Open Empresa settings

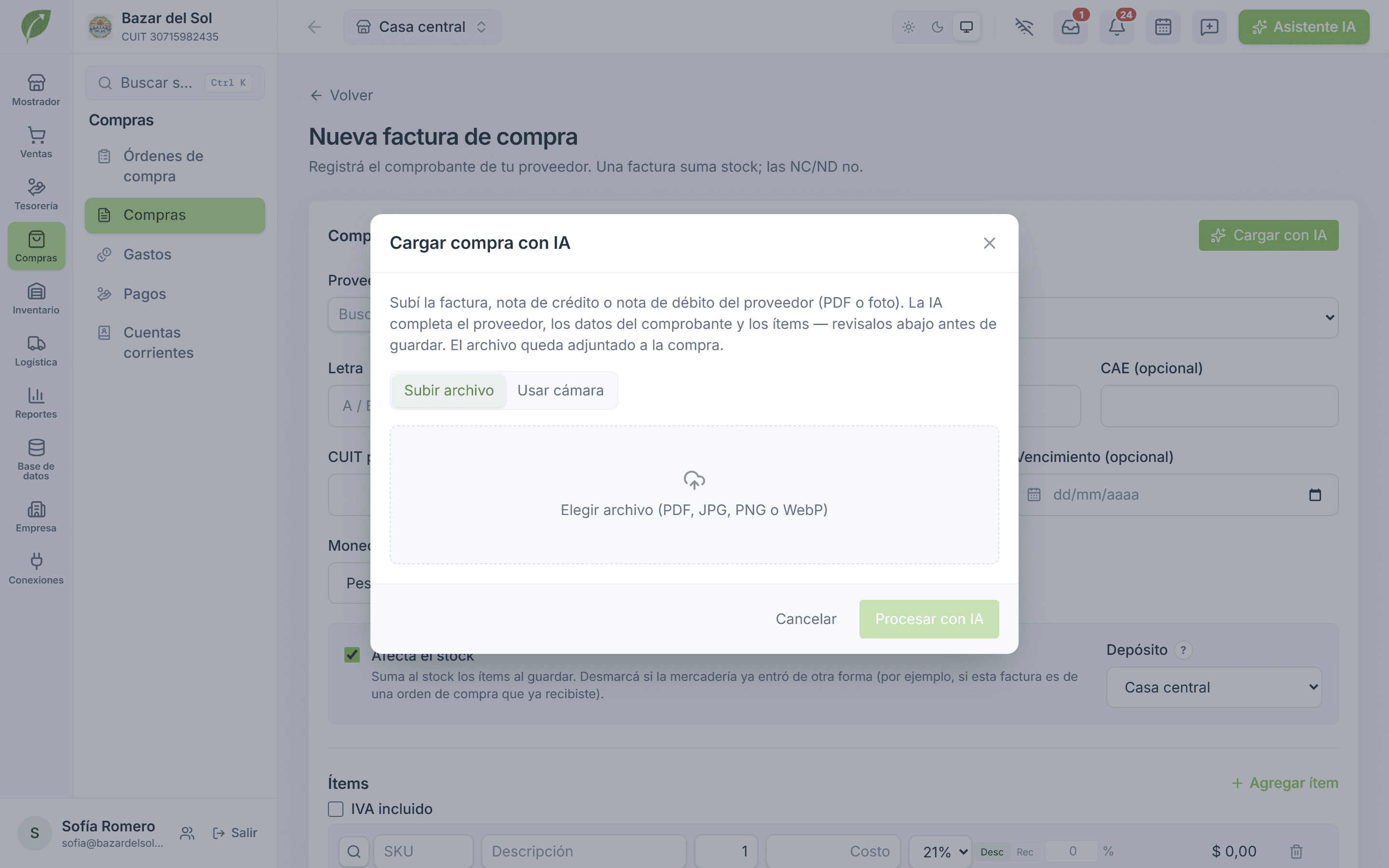point(36,516)
